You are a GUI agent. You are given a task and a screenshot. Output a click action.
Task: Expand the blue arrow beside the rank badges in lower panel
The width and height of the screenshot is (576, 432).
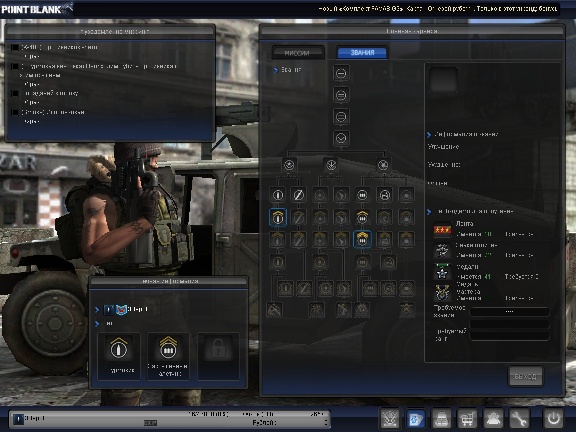click(97, 310)
